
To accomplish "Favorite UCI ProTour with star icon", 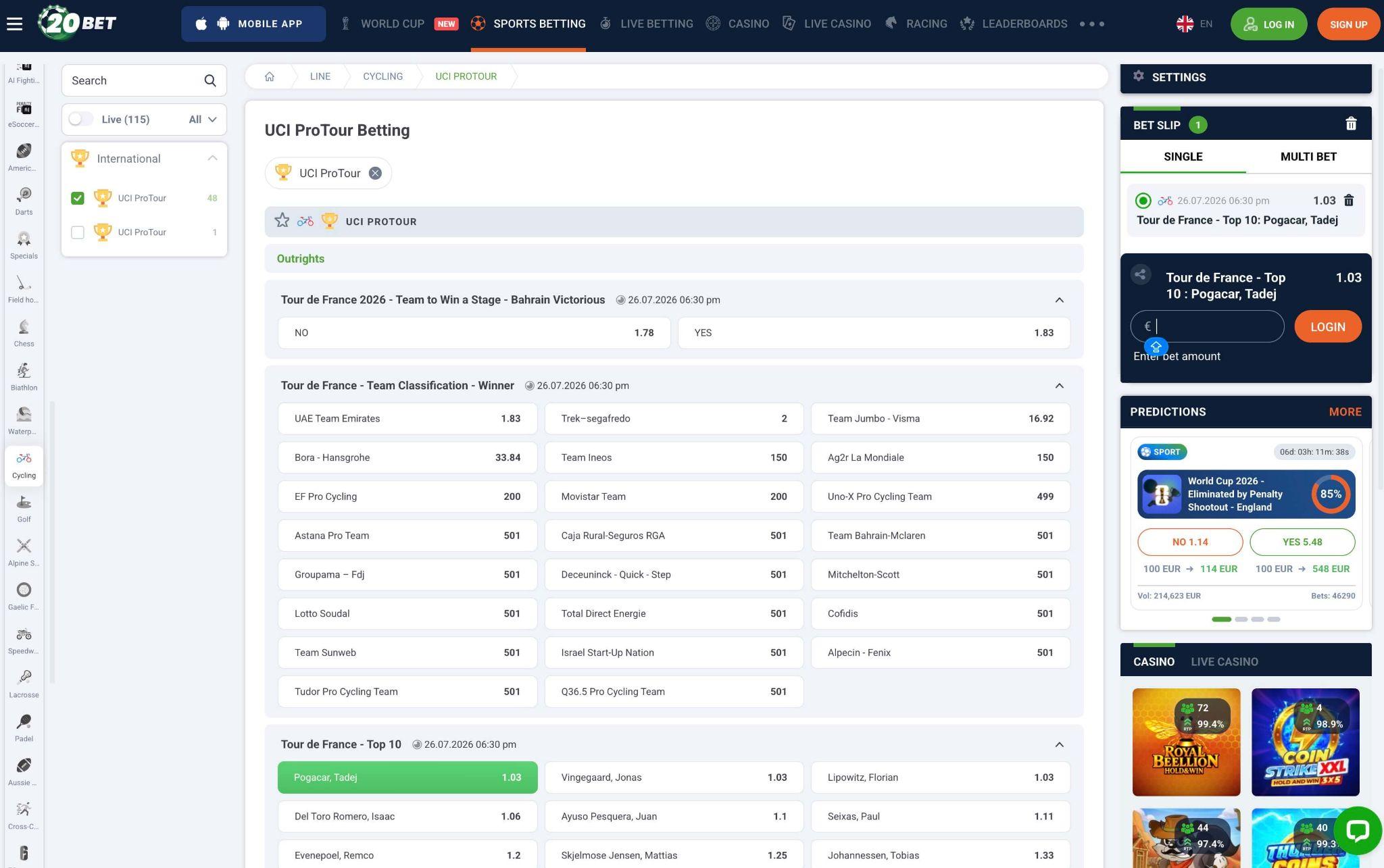I will coord(282,221).
